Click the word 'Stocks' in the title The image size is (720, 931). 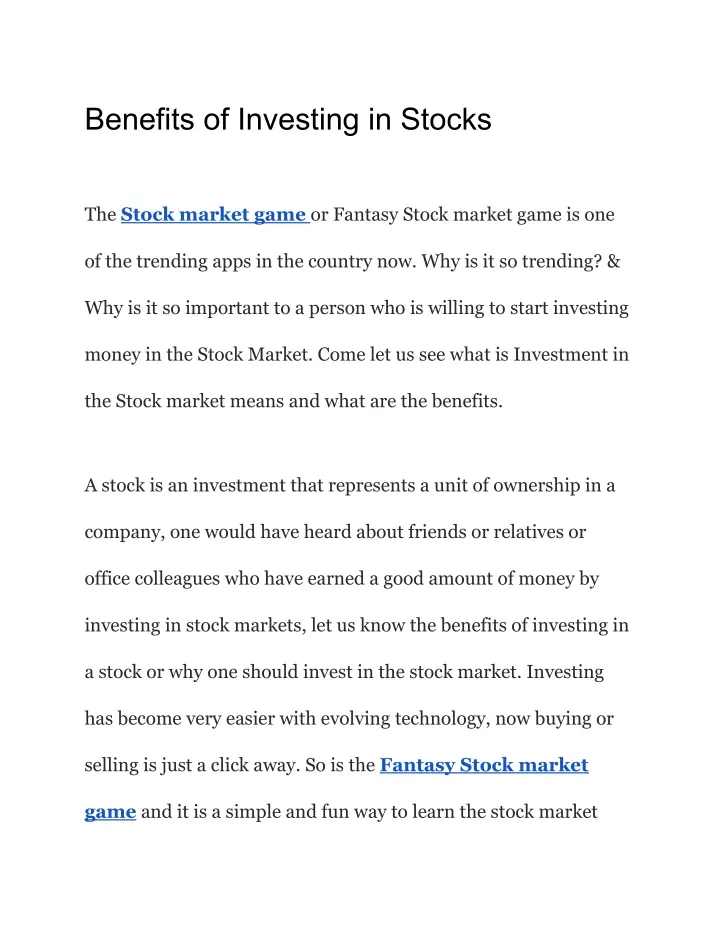click(446, 119)
